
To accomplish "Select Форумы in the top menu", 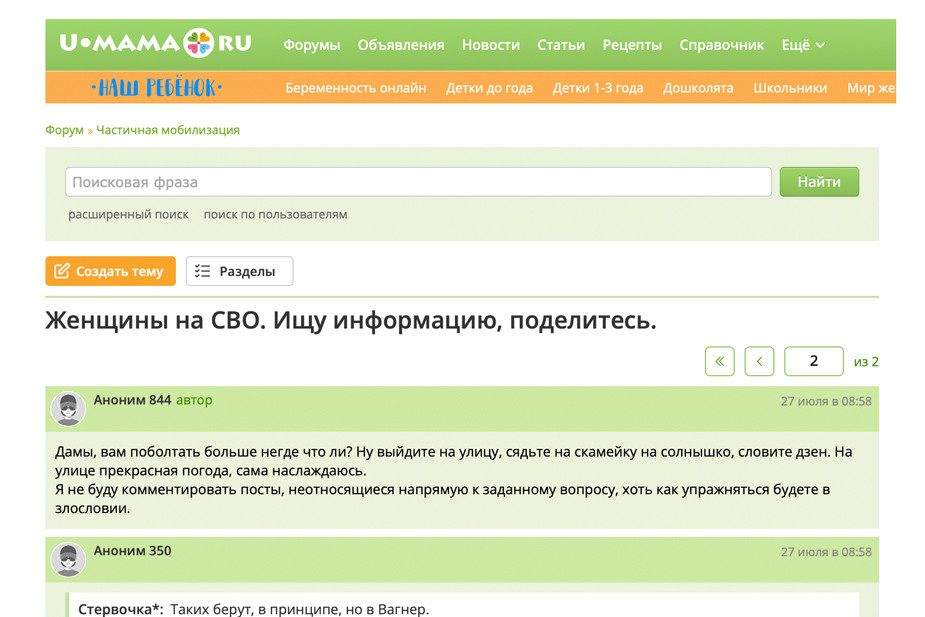I will click(311, 44).
